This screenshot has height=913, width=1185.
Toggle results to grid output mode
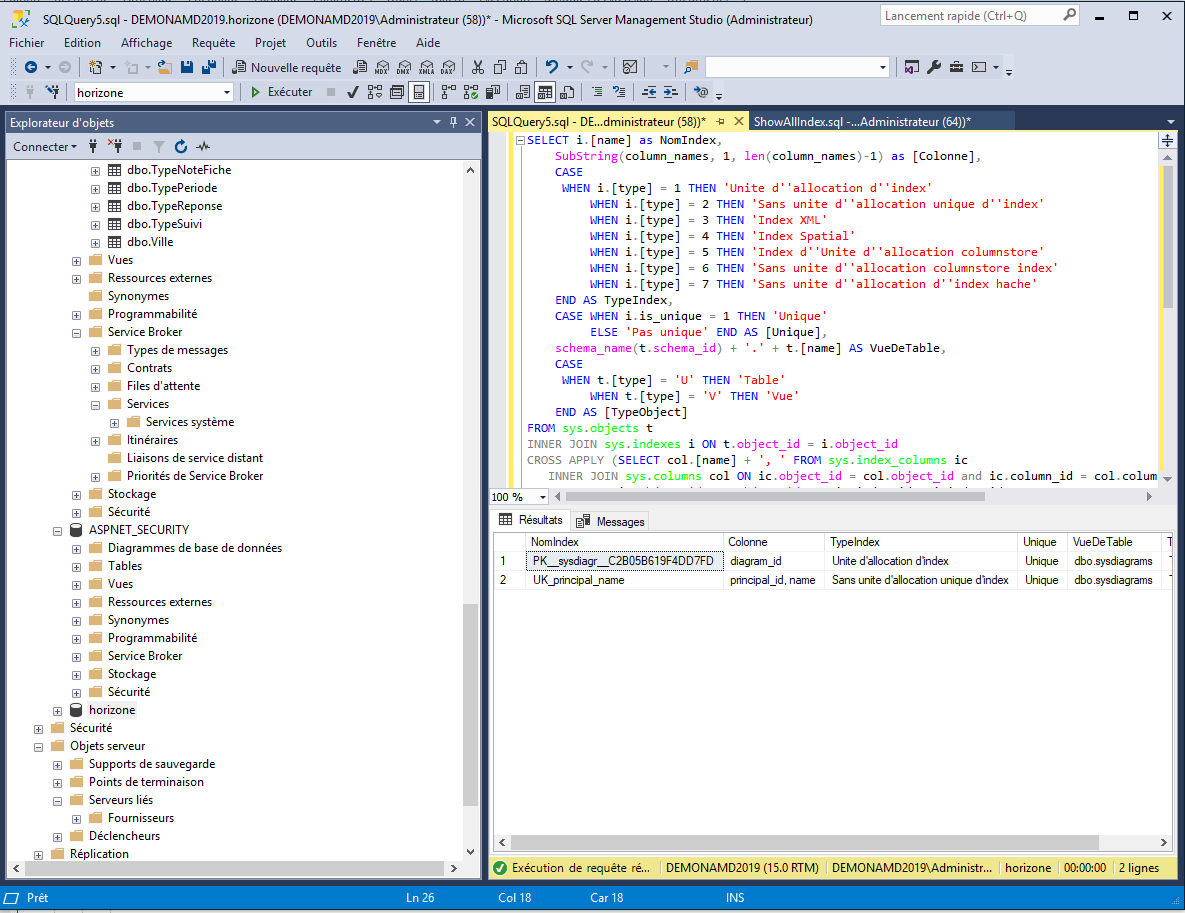[x=545, y=92]
